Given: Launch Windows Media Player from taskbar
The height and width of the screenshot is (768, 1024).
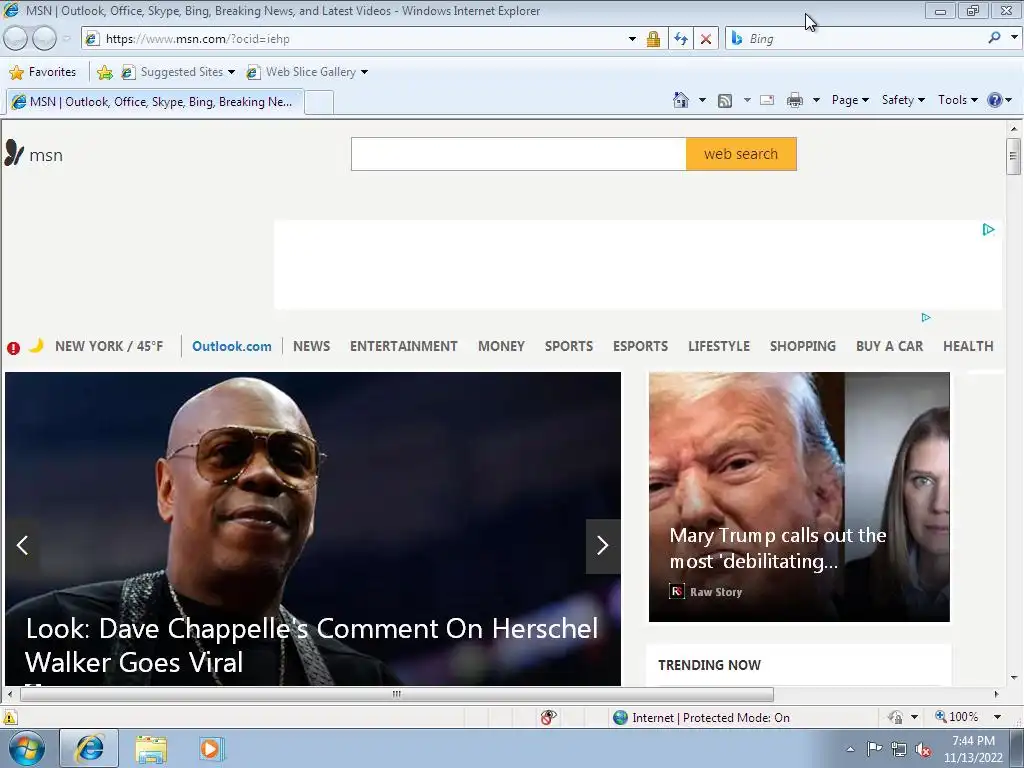Looking at the screenshot, I should [x=210, y=748].
